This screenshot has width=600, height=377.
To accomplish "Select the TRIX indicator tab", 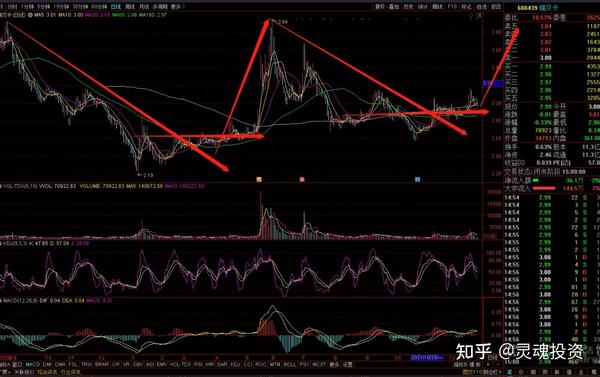I will [x=86, y=364].
